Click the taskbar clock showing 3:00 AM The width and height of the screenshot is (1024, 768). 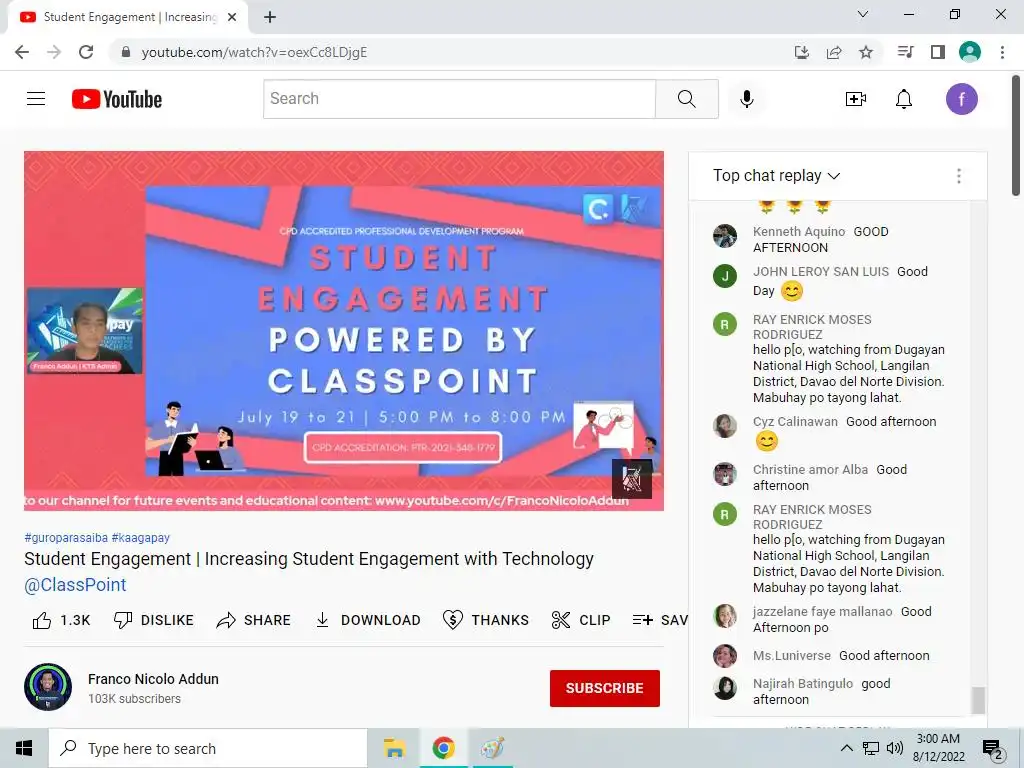938,748
